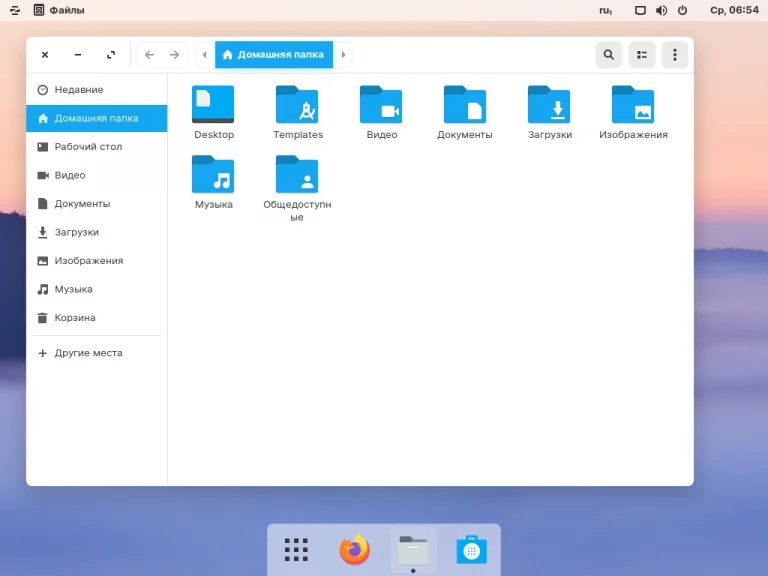Launch Firefox from the dock
768x576 pixels.
354,549
